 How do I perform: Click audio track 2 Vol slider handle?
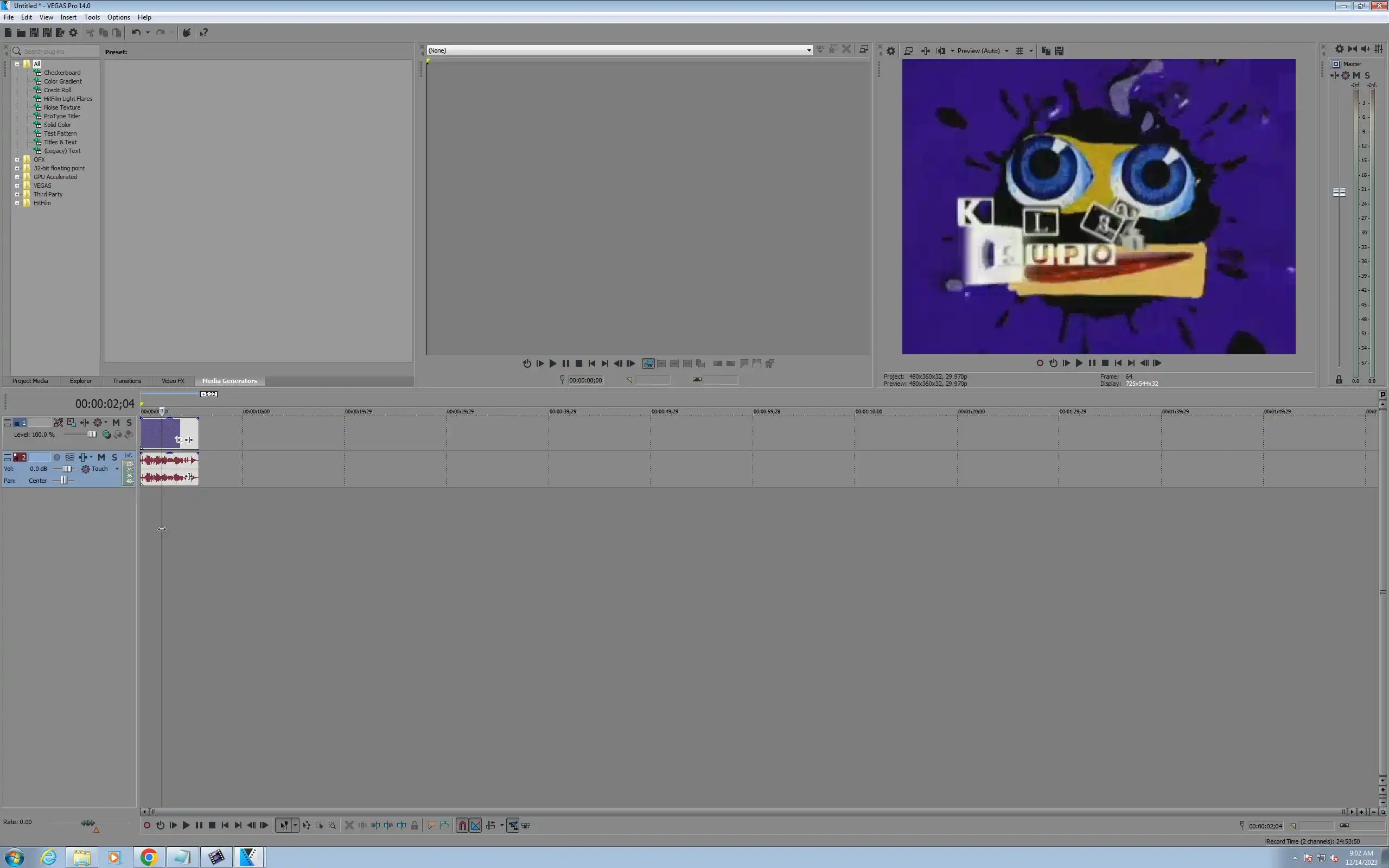pos(67,469)
